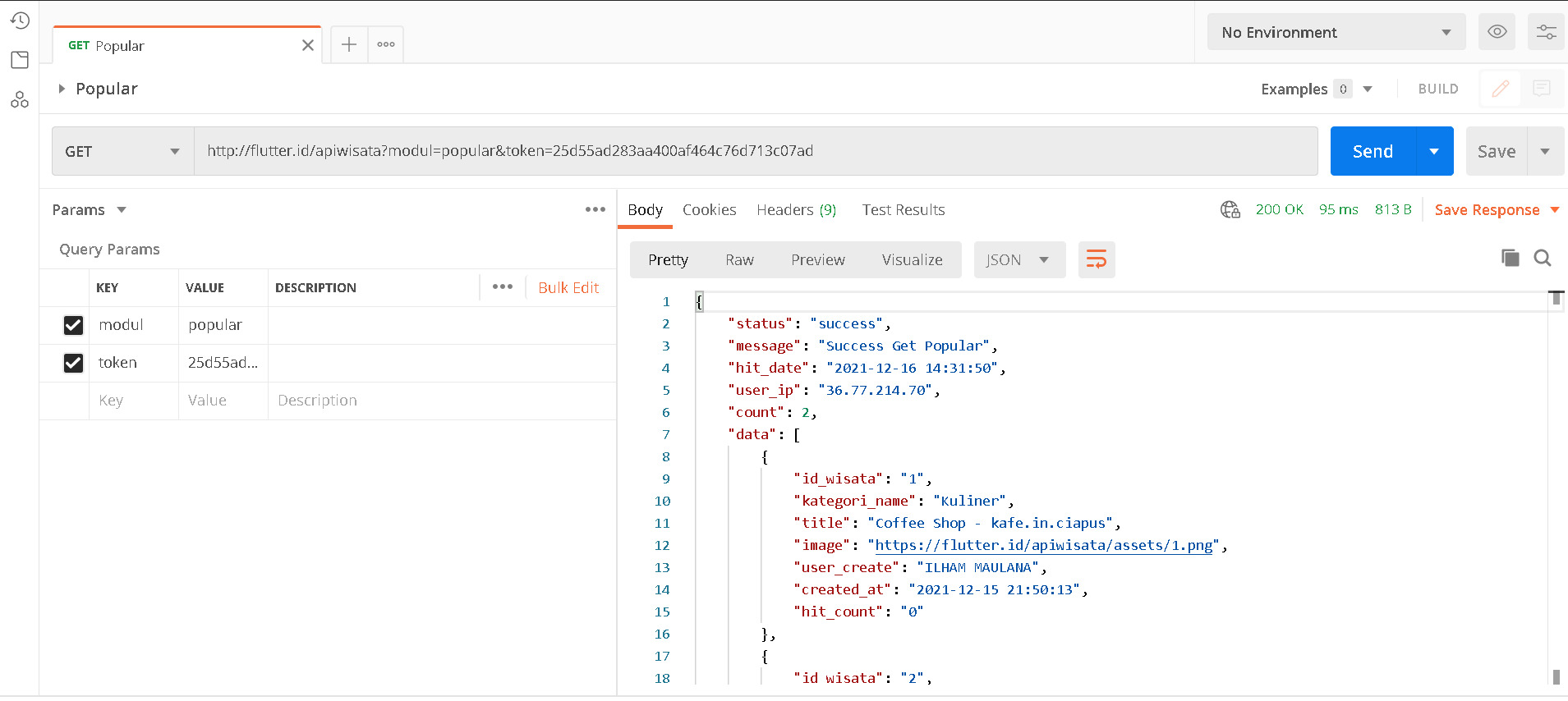Screen dimensions: 1568x701
Task: Save the request
Action: point(1497,151)
